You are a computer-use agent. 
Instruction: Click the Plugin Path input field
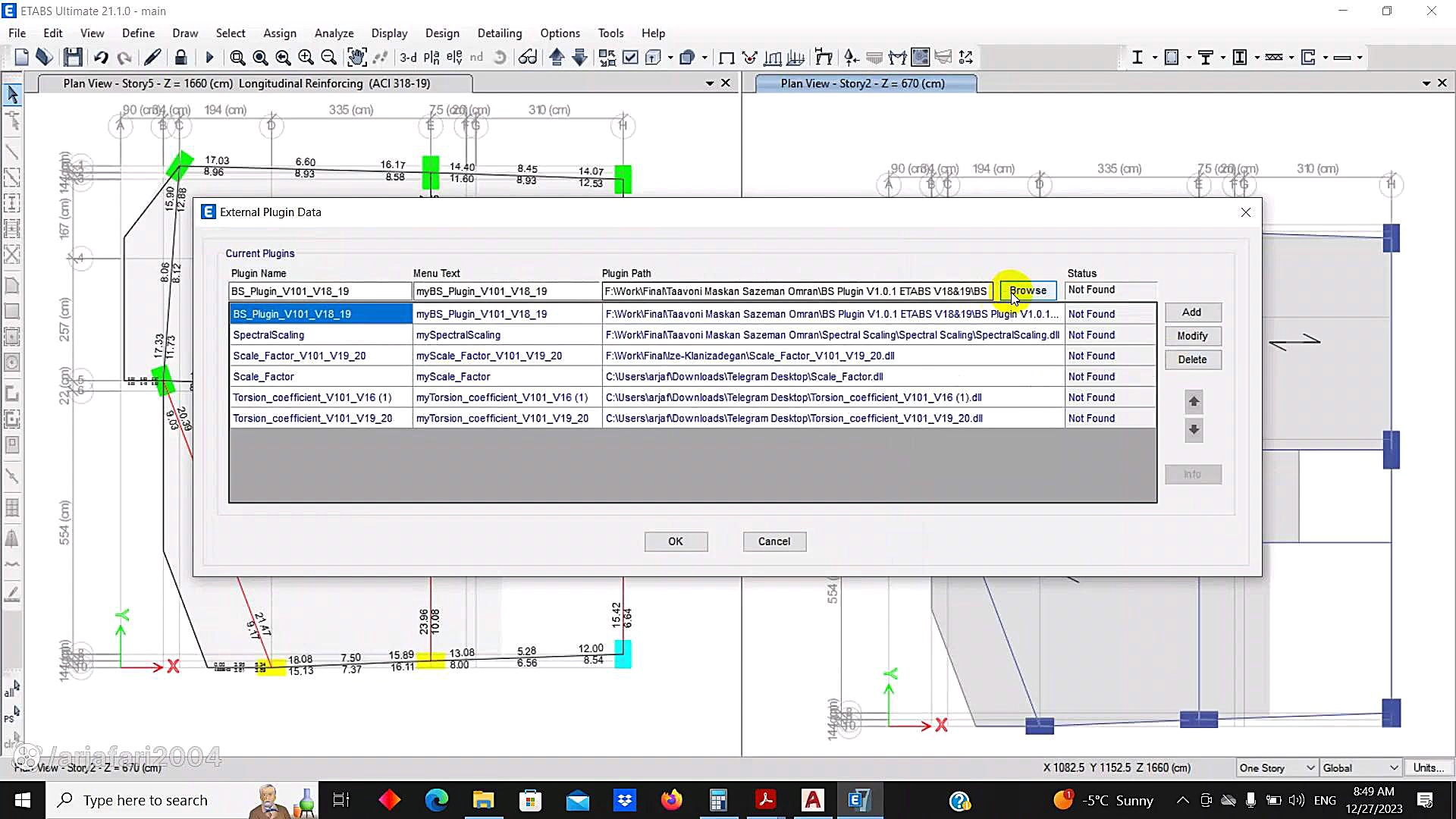click(x=797, y=291)
